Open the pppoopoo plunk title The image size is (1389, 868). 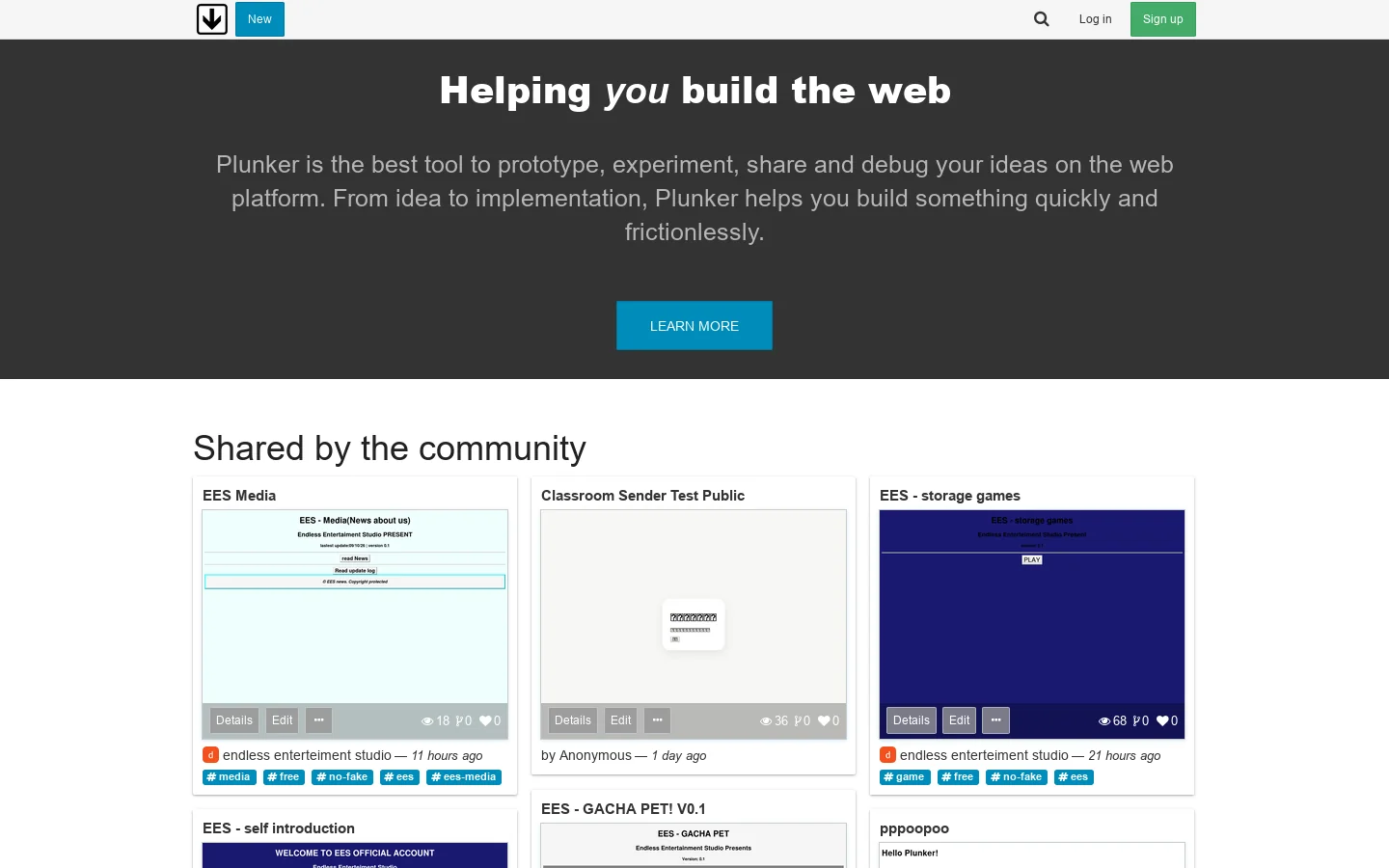click(x=914, y=828)
